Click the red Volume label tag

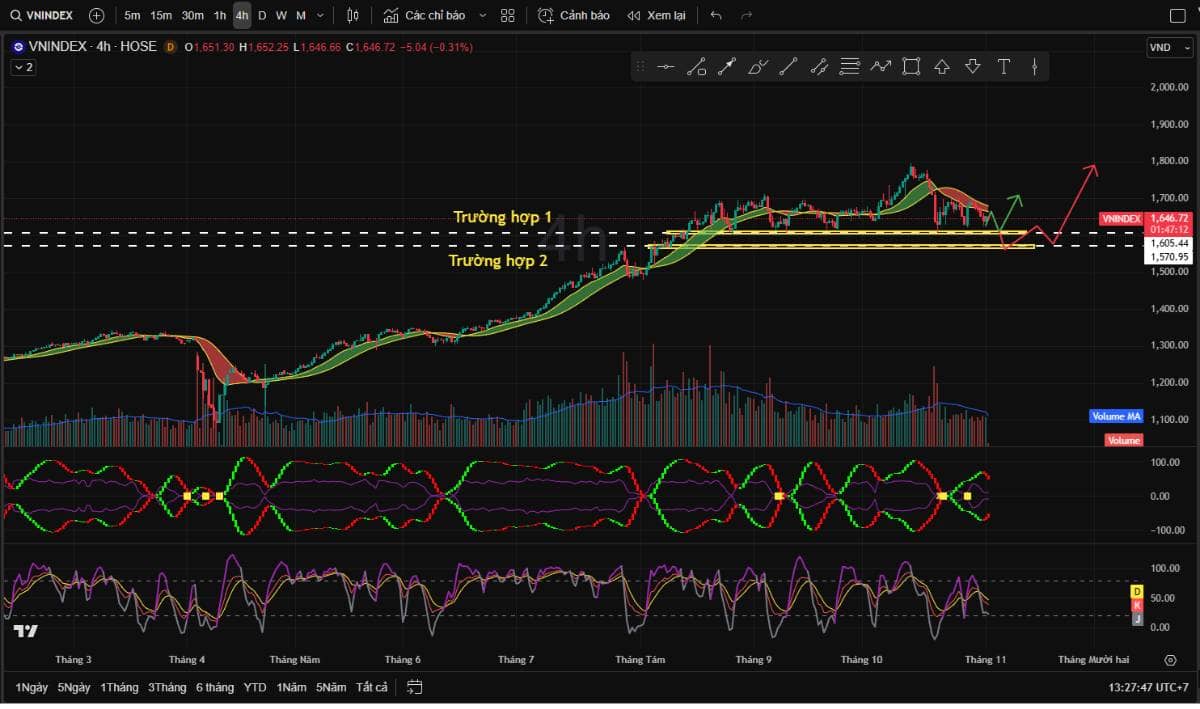coord(1124,440)
